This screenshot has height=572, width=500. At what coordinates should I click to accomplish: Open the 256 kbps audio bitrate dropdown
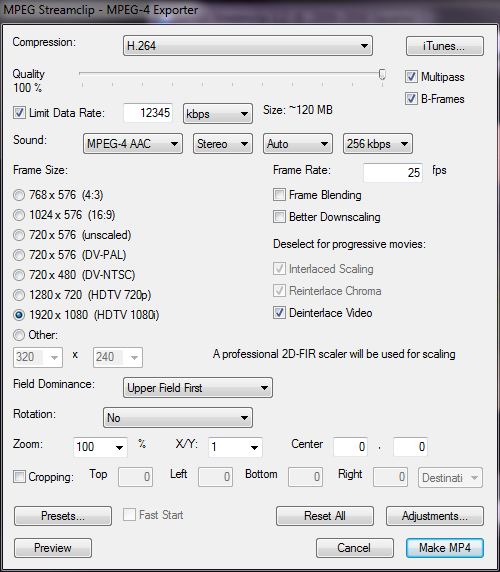(377, 144)
